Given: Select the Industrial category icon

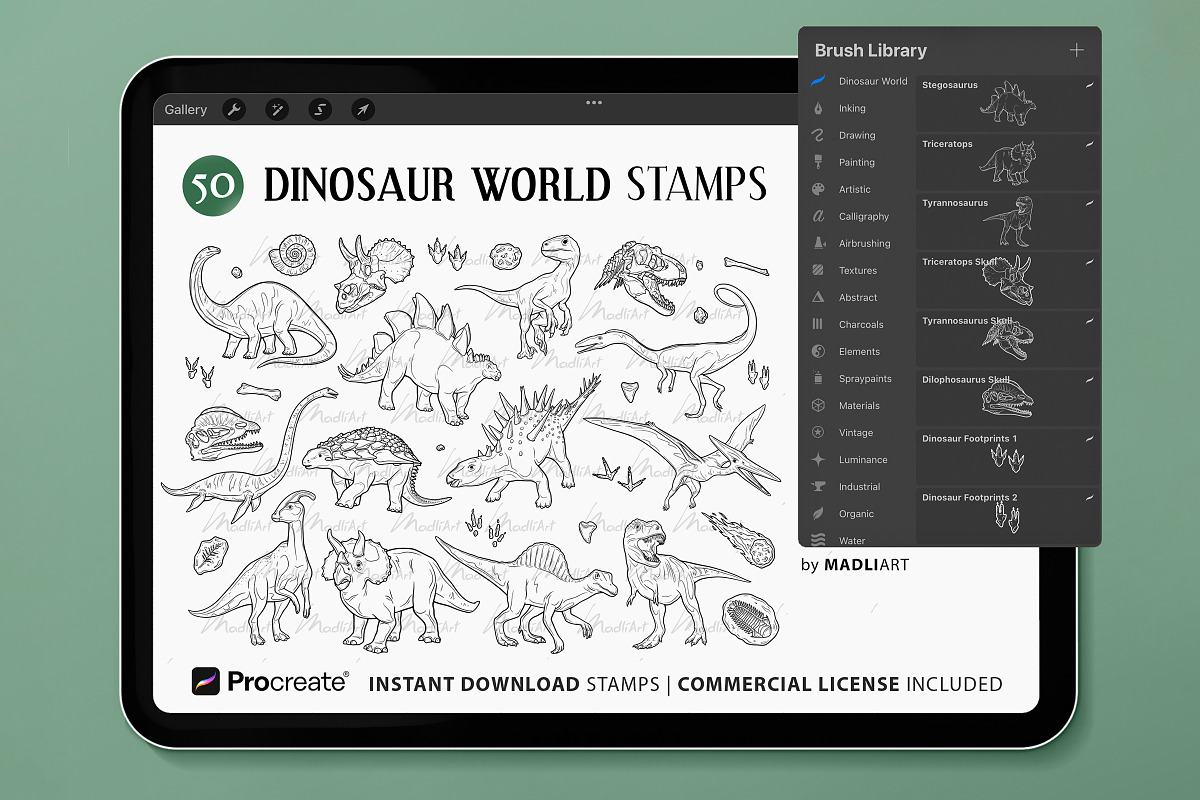Looking at the screenshot, I should tap(818, 486).
